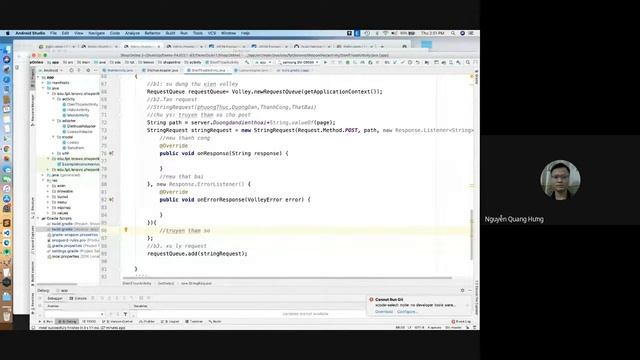Click the Wi-Fi status icon
Viewport: 640px width, 360px height.
(385, 33)
